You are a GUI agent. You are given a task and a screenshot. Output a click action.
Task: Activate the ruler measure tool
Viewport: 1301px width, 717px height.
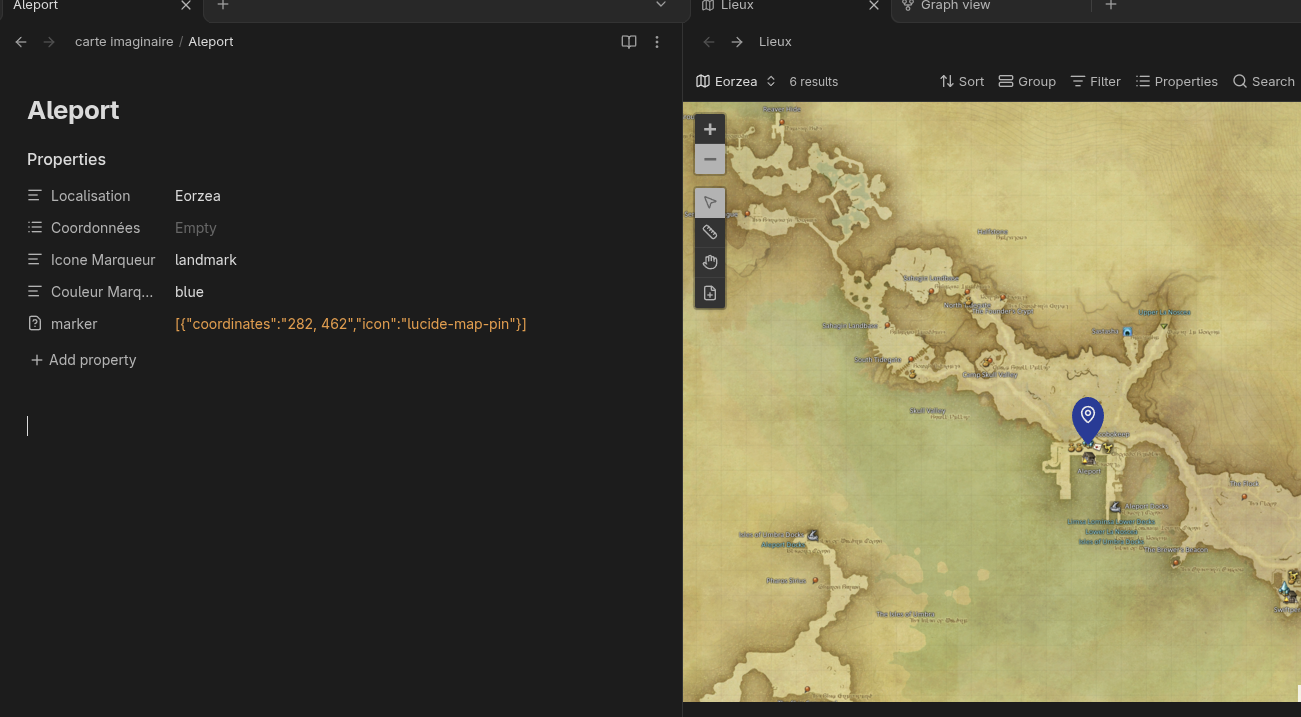tap(710, 233)
